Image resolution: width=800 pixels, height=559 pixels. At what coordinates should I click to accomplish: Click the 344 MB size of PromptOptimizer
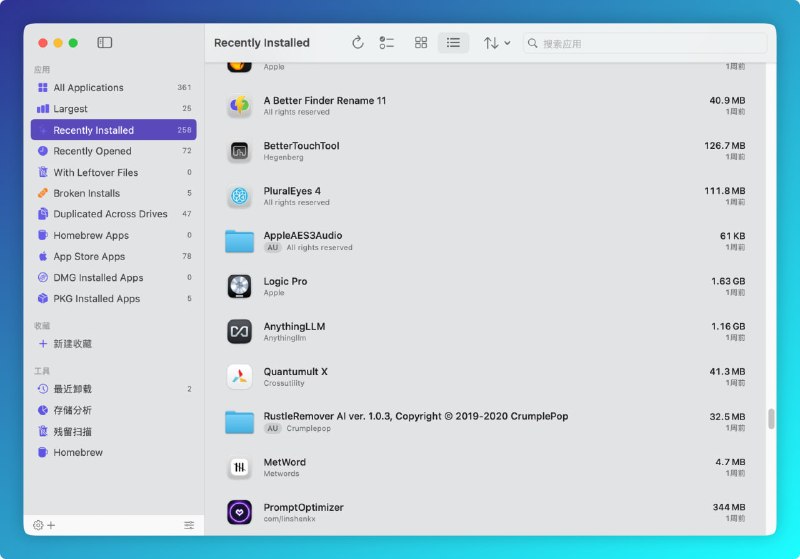pos(729,507)
